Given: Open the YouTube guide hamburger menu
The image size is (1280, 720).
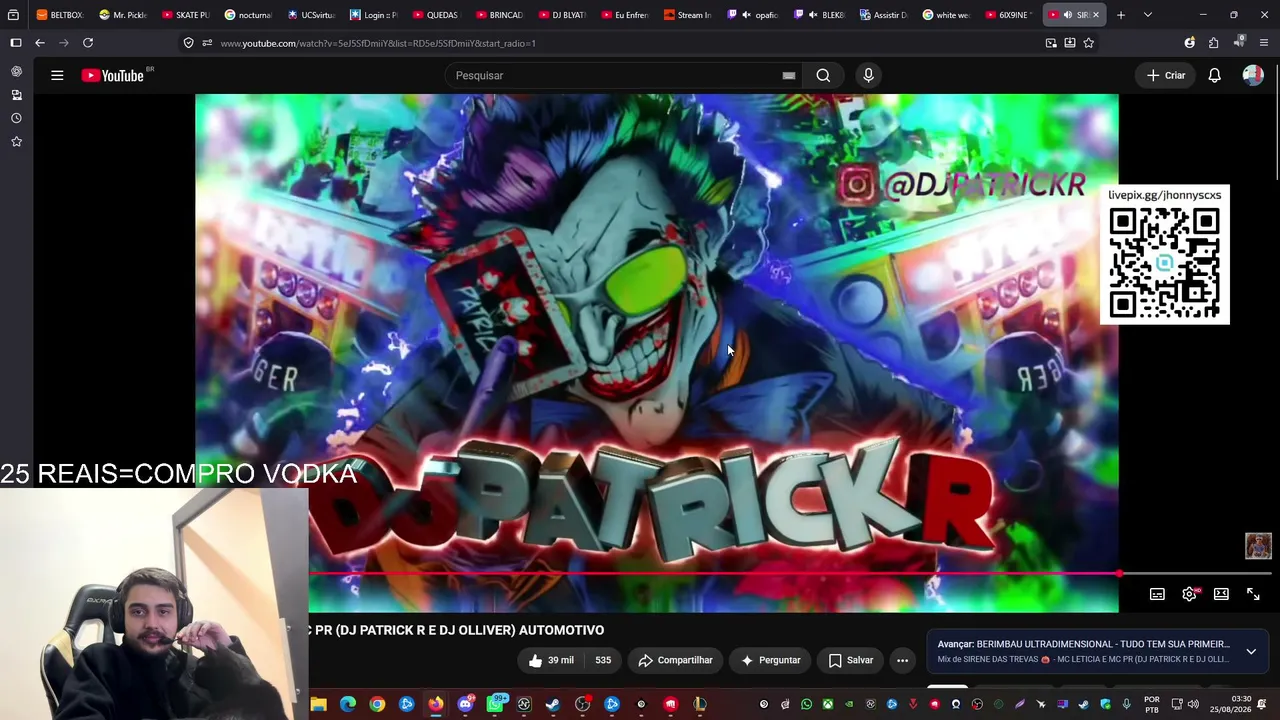Looking at the screenshot, I should (57, 75).
